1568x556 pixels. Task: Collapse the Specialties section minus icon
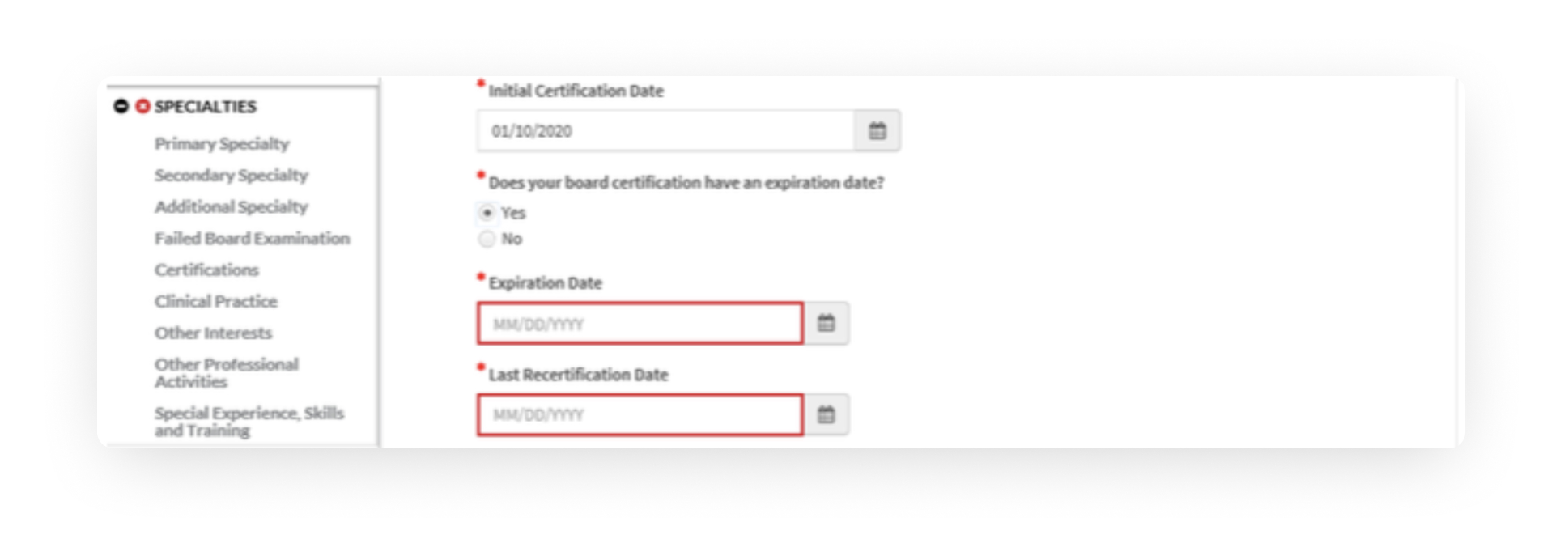(121, 106)
